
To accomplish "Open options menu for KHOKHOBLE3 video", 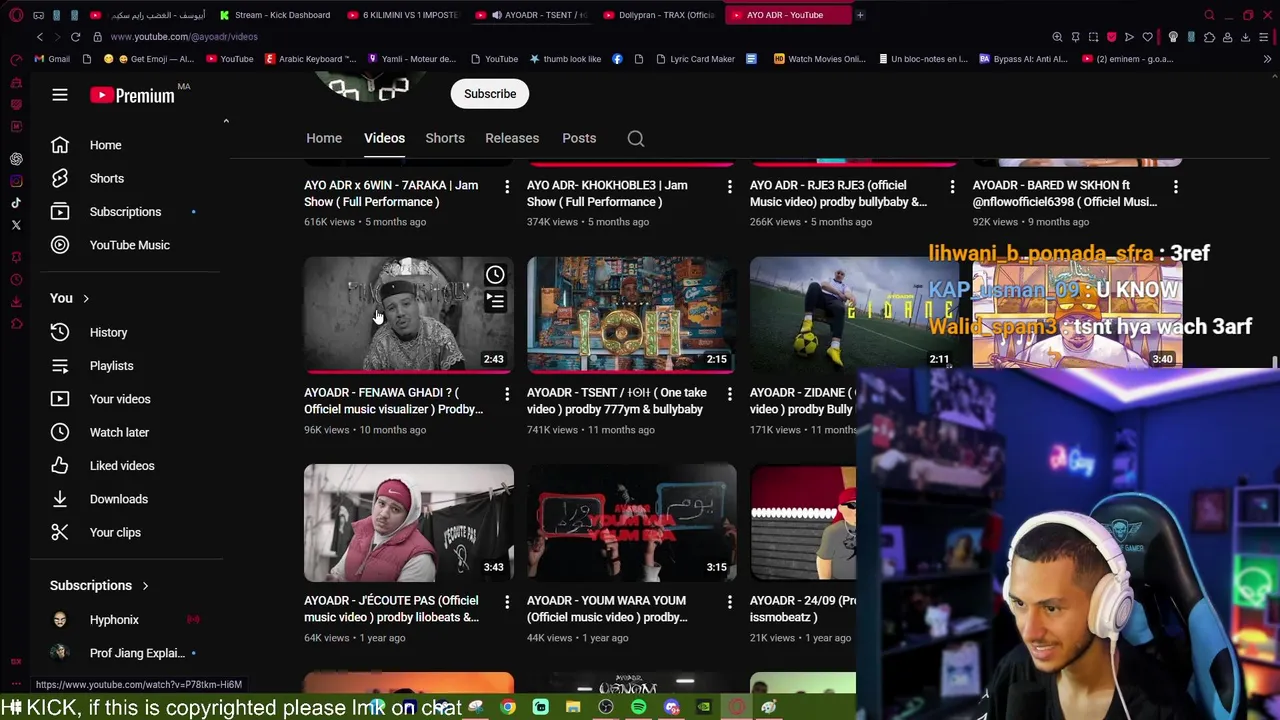I will 730,187.
